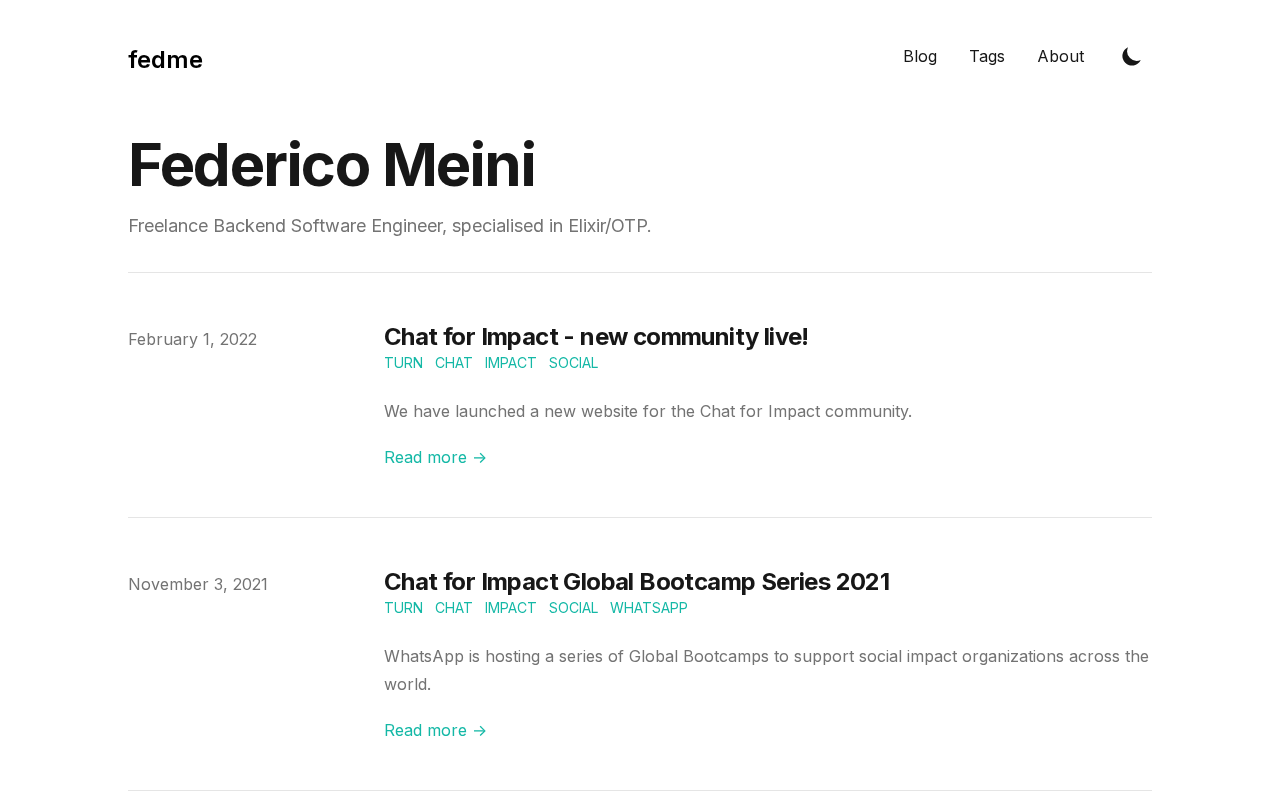Click the February 1, 2022 post date
The image size is (1280, 800).
(x=192, y=339)
